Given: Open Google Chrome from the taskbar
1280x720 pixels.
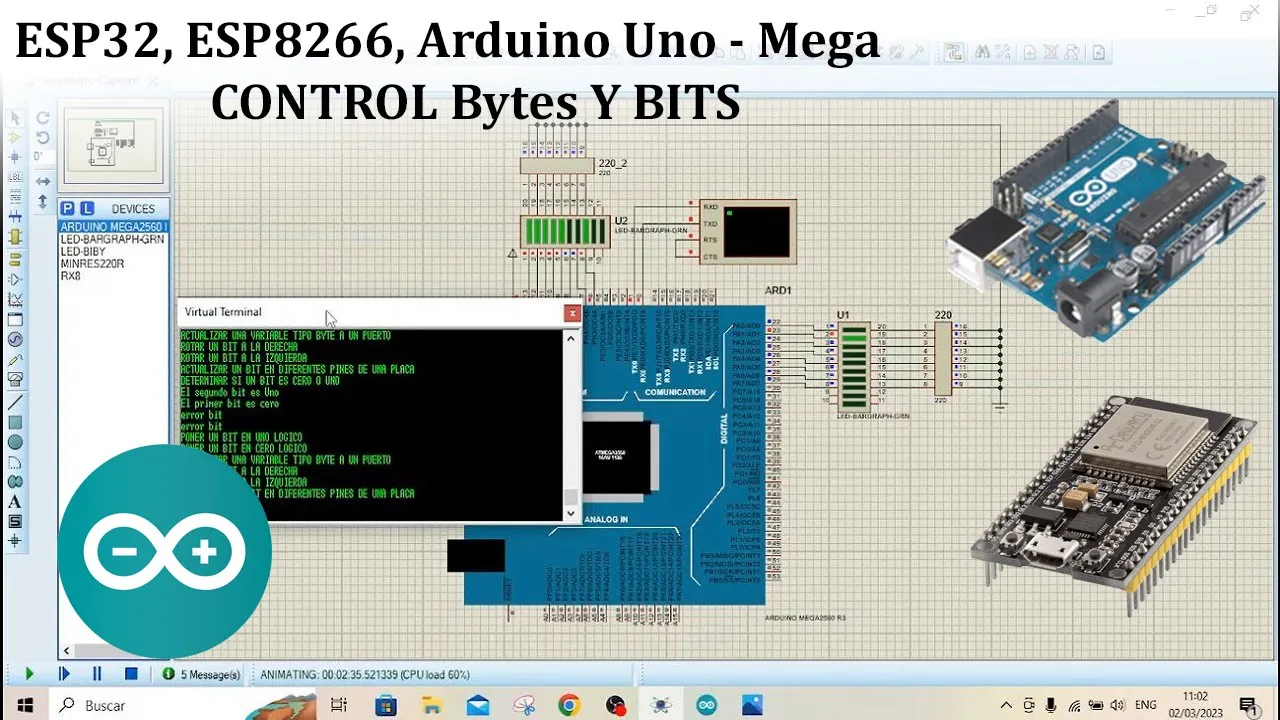Looking at the screenshot, I should click(569, 705).
